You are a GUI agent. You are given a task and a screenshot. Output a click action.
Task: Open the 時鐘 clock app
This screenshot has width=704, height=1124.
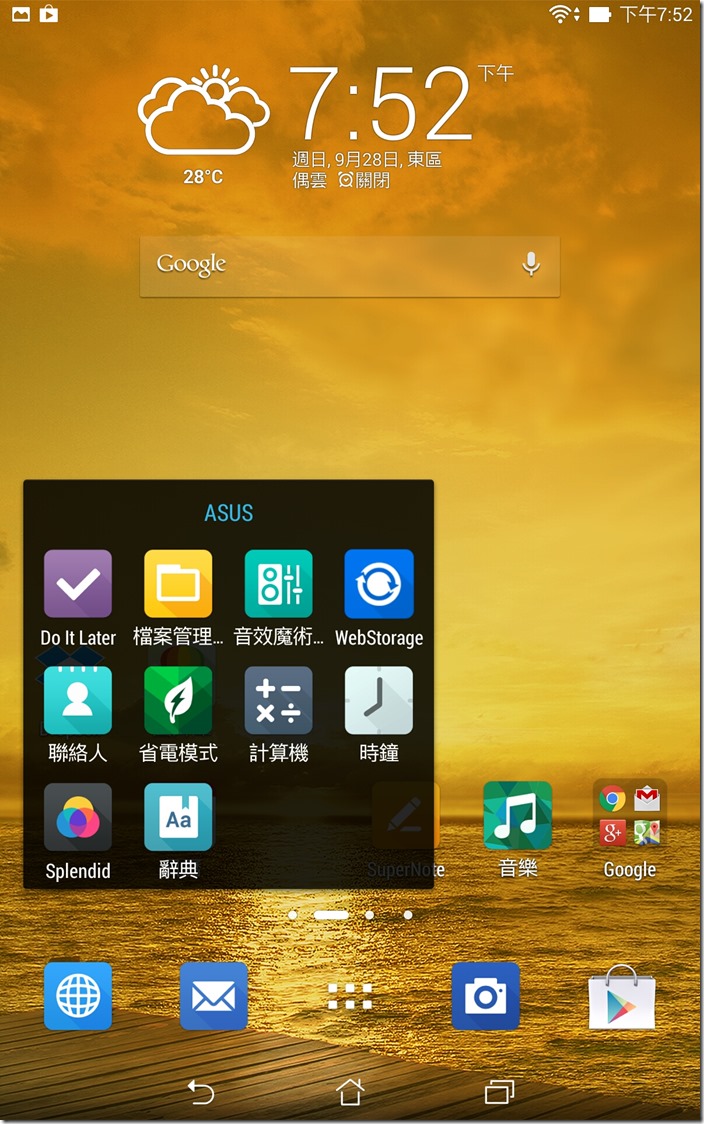[379, 700]
